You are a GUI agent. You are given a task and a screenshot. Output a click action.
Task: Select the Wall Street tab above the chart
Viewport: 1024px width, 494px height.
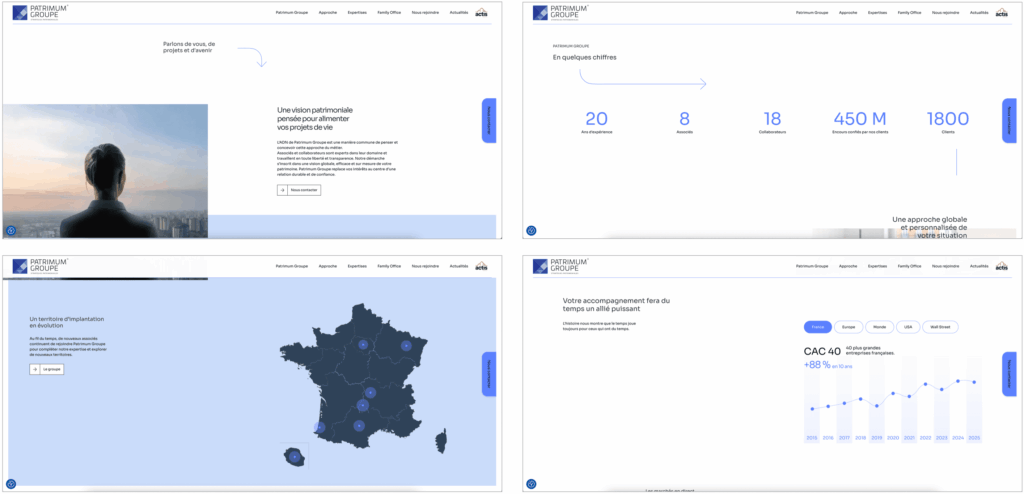(941, 327)
